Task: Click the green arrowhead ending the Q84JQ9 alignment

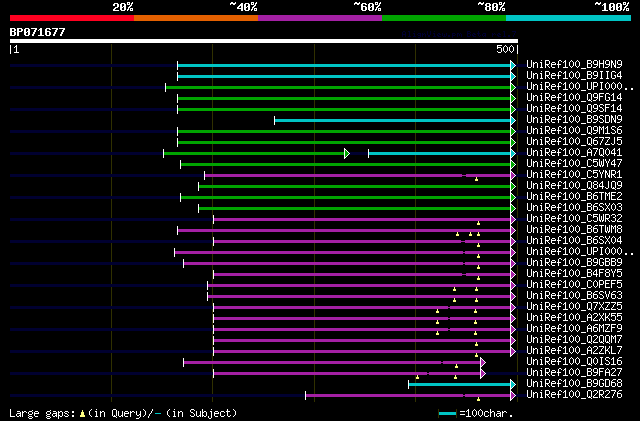Action: pyautogui.click(x=513, y=187)
